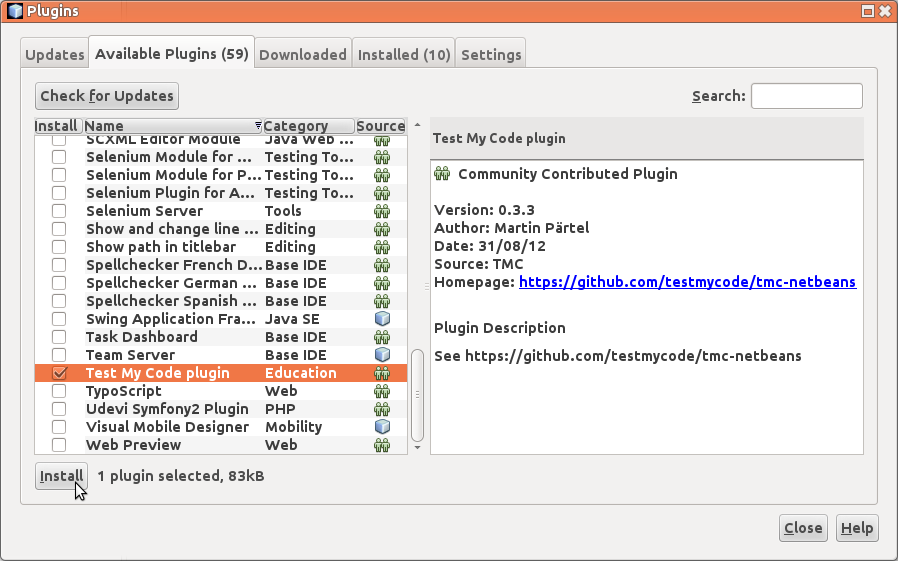Click the cube icon next to Visual Mobile Designer

pos(381,427)
